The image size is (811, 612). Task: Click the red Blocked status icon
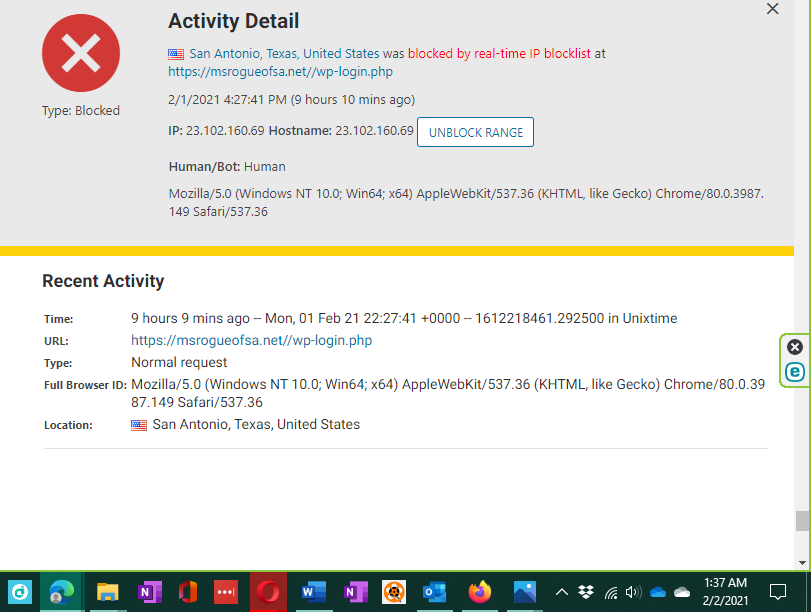point(80,53)
